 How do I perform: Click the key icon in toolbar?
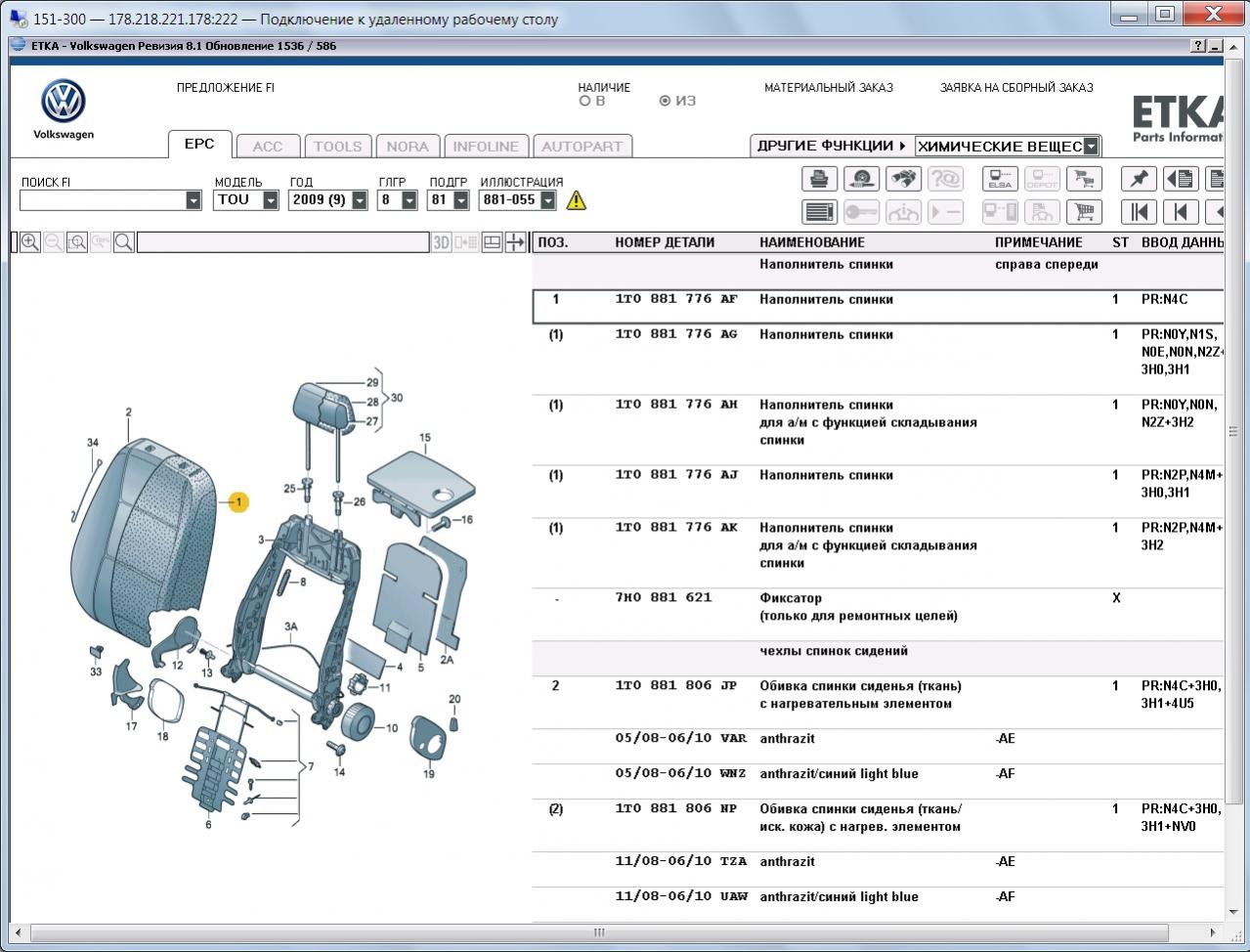(861, 212)
